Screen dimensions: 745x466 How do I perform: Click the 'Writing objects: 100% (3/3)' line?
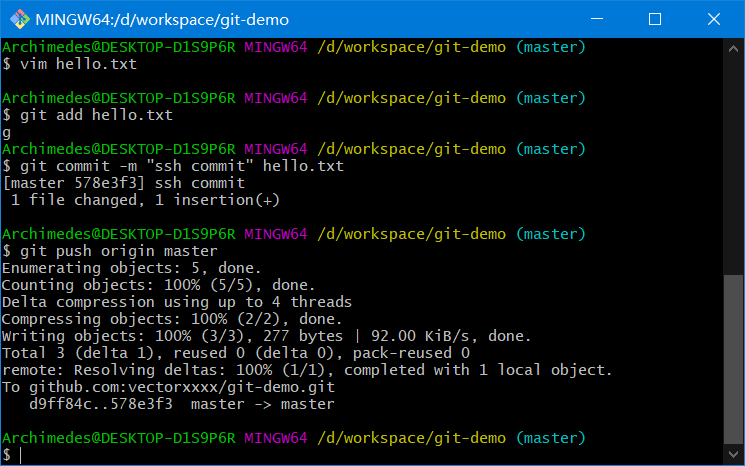(x=267, y=336)
